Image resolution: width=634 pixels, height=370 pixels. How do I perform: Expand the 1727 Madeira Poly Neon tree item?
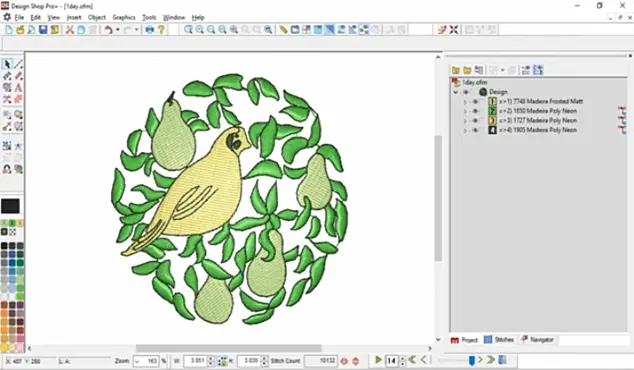[465, 121]
